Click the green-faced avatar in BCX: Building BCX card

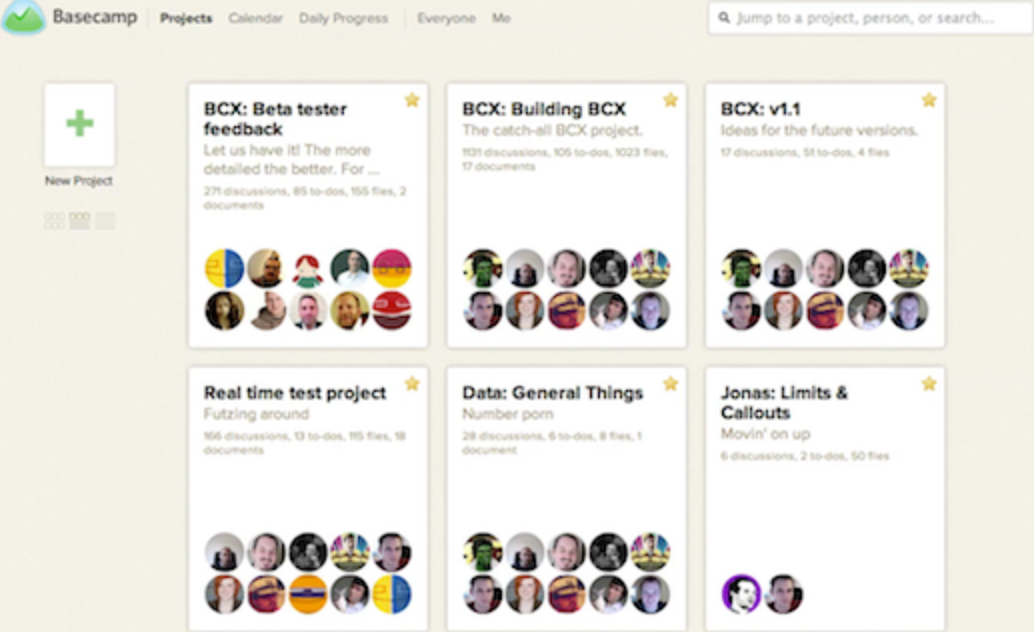point(483,269)
